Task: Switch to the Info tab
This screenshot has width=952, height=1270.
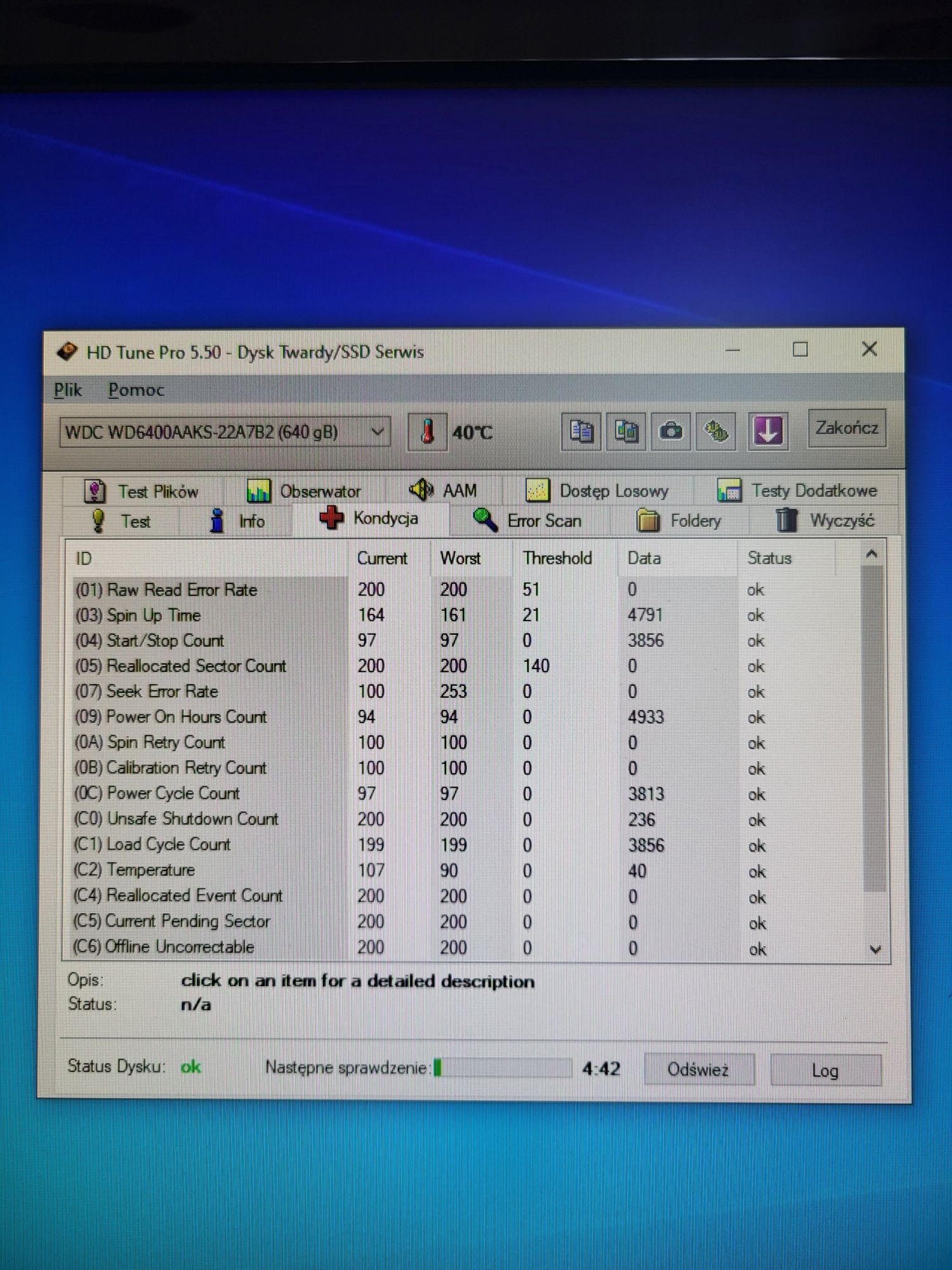Action: click(236, 521)
